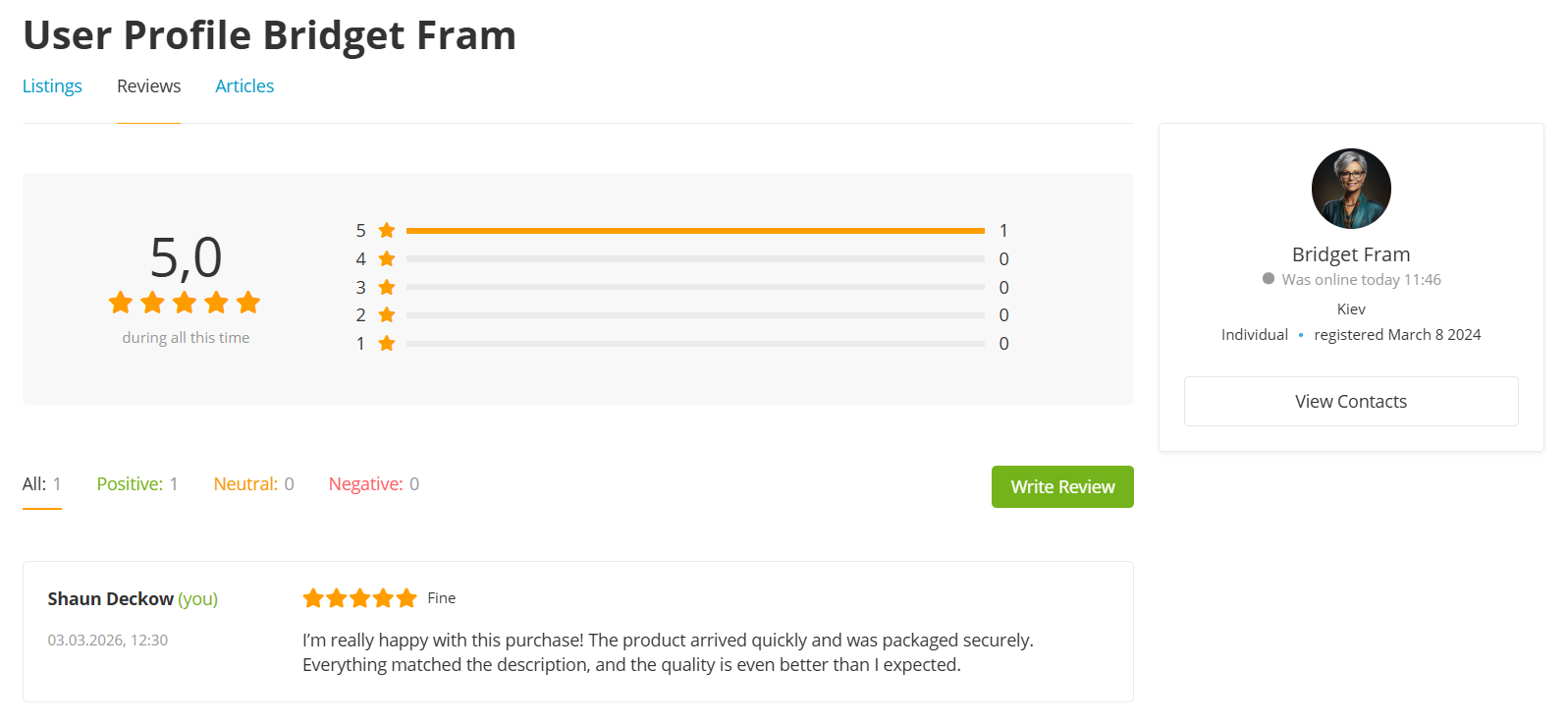Show All reviews filter
The width and height of the screenshot is (1568, 727).
(x=42, y=484)
